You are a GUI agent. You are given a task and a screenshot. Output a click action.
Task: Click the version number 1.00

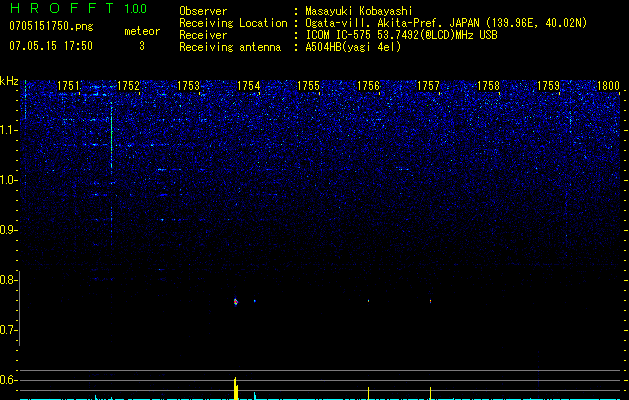coord(135,9)
